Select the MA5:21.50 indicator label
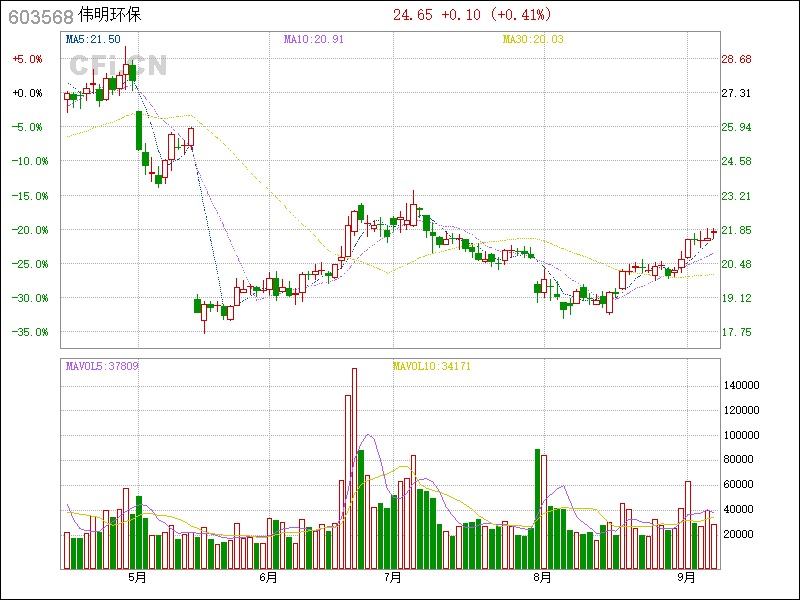This screenshot has height=600, width=800. coord(93,39)
